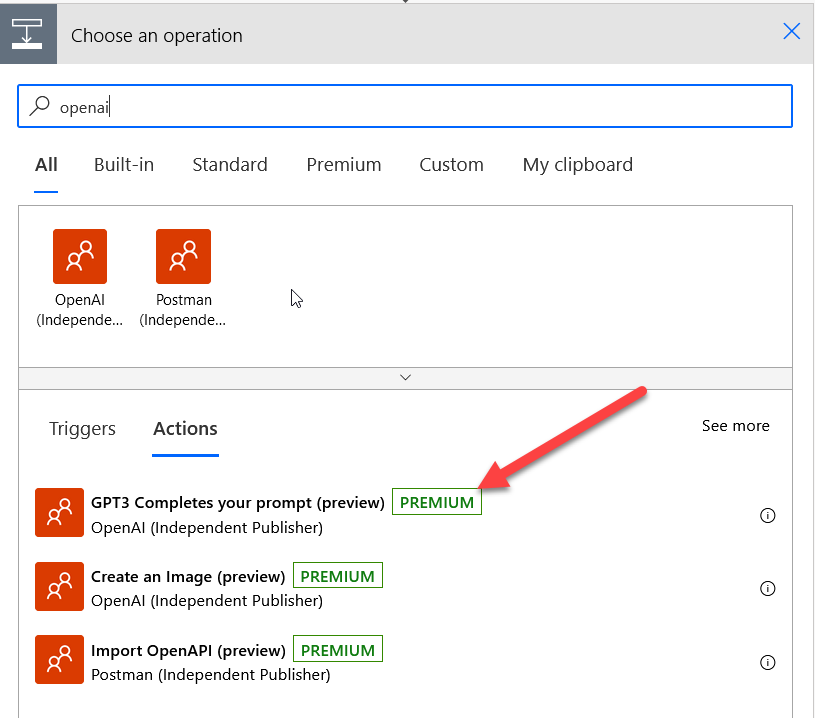Click the Create an Image action icon
Screen dimensions: 815x718
[59, 586]
